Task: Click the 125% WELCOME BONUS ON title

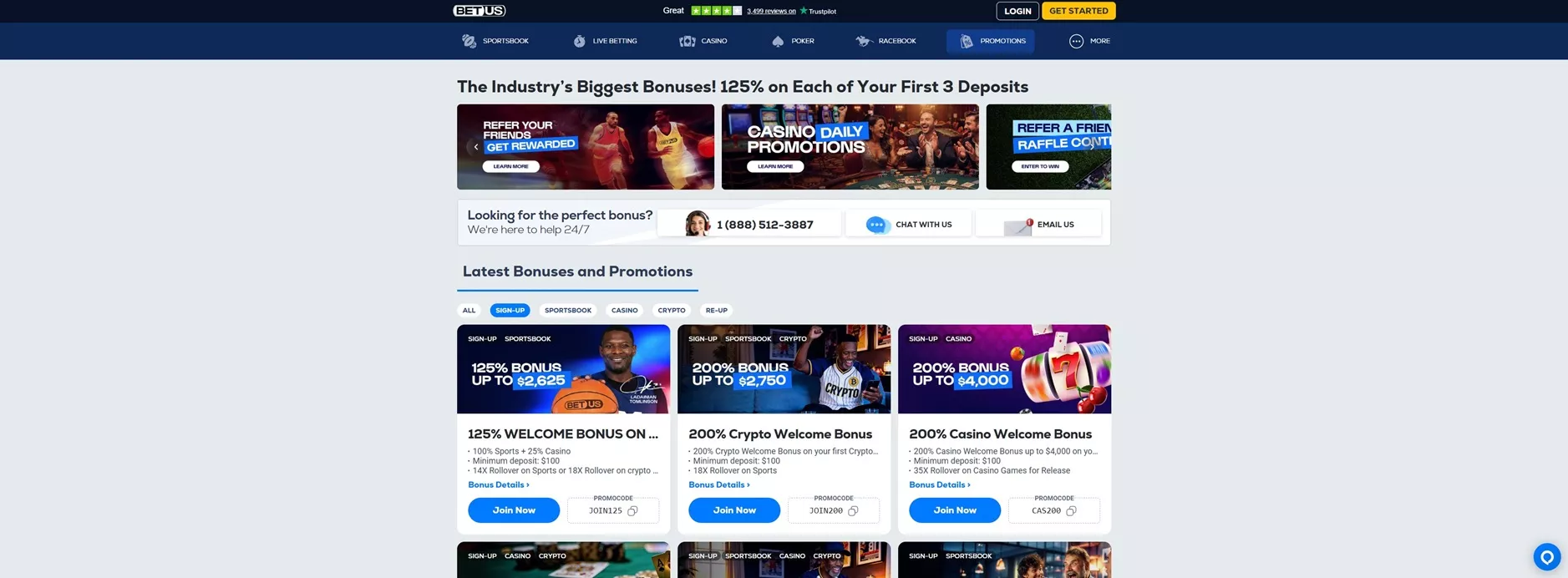Action: pyautogui.click(x=563, y=434)
